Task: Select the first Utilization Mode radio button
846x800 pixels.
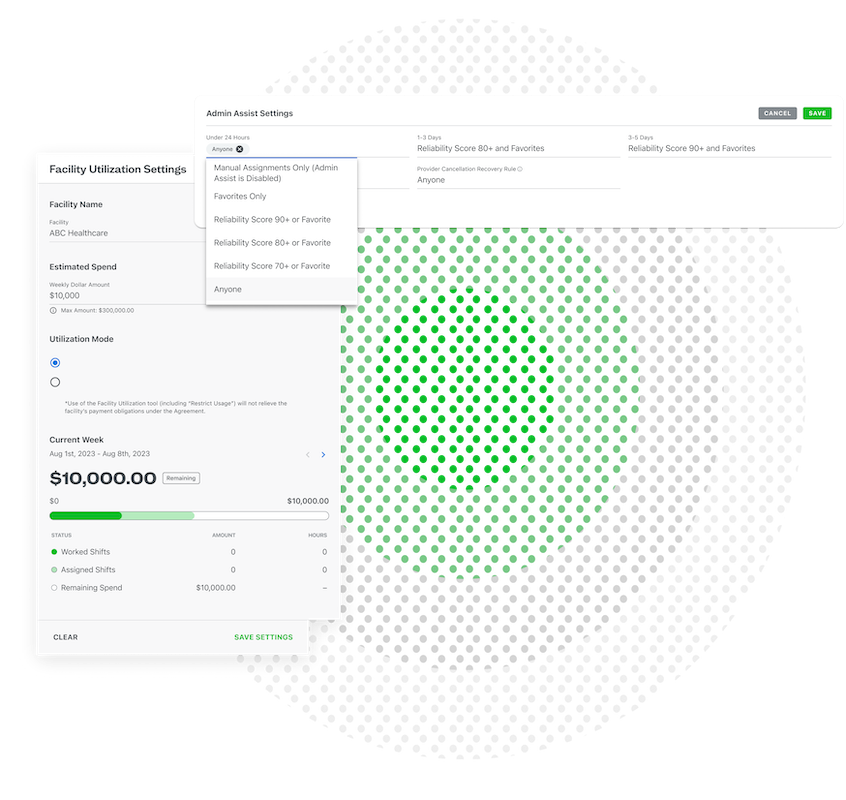Action: tap(55, 363)
